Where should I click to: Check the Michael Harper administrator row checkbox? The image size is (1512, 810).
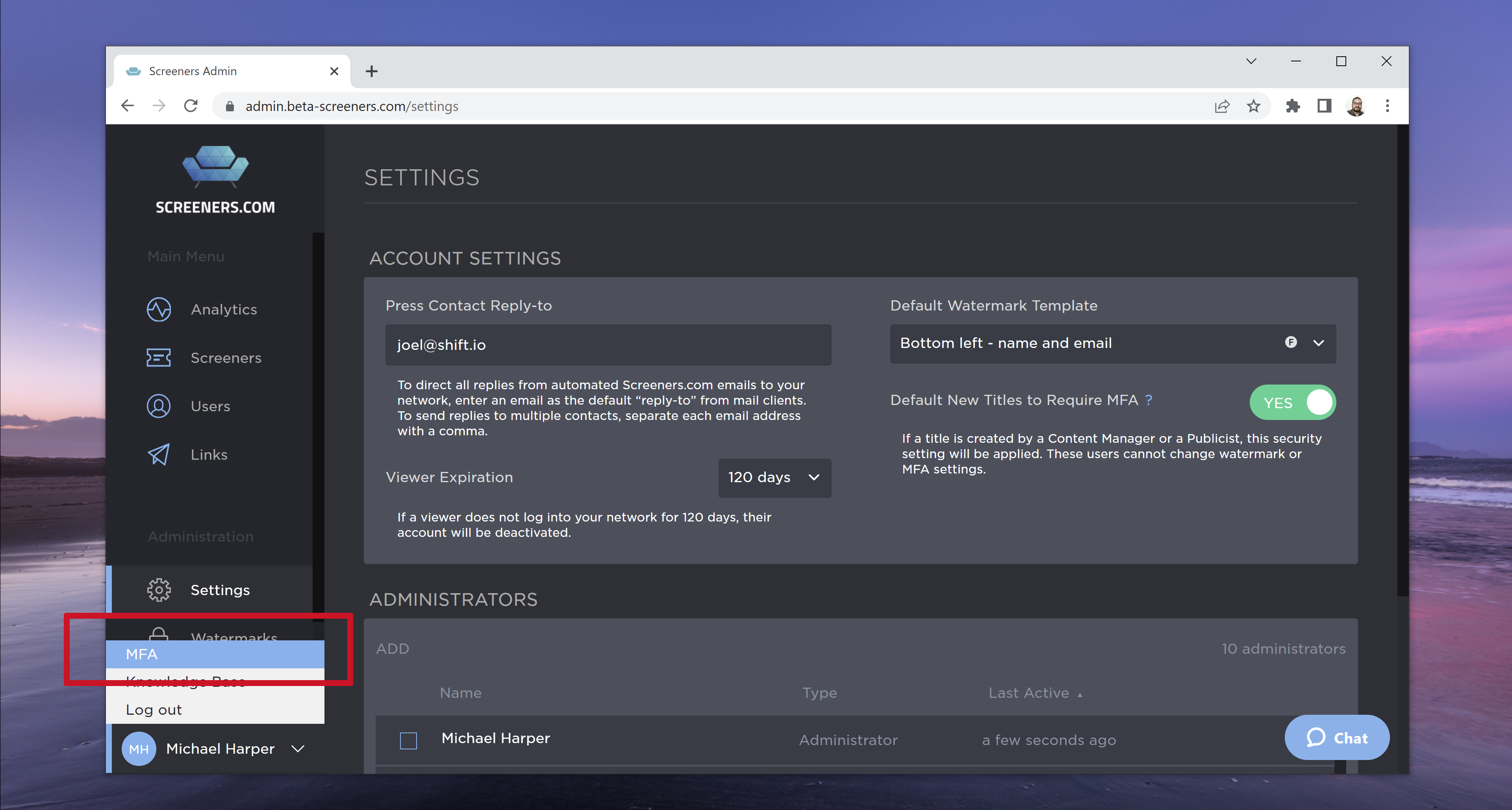point(409,740)
